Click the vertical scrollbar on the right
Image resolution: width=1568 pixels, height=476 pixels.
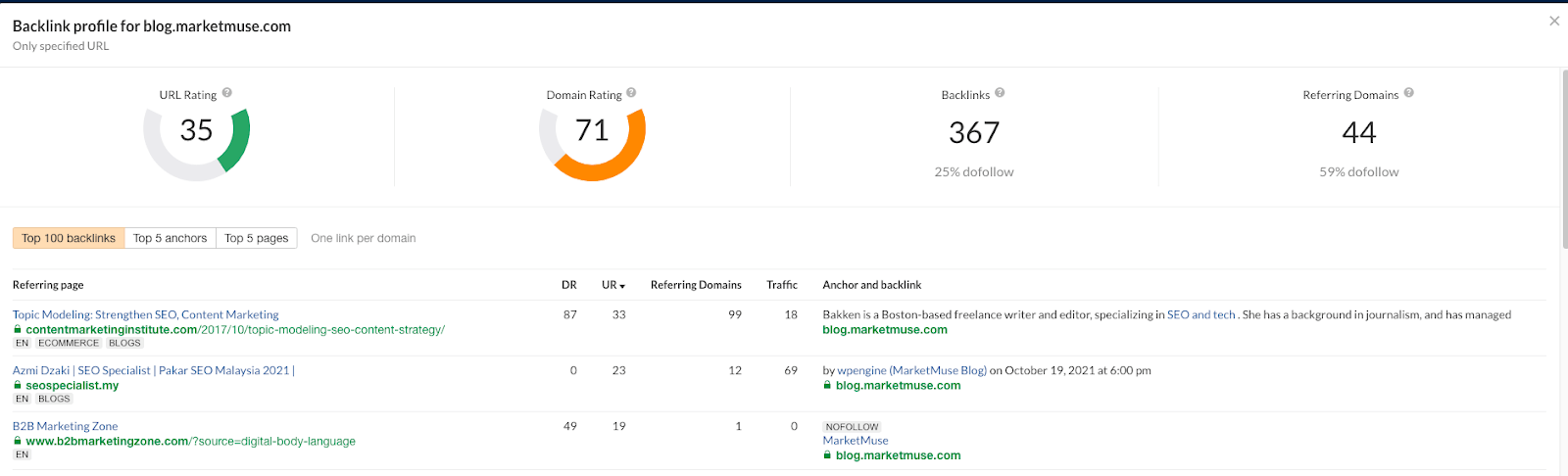tap(1564, 157)
